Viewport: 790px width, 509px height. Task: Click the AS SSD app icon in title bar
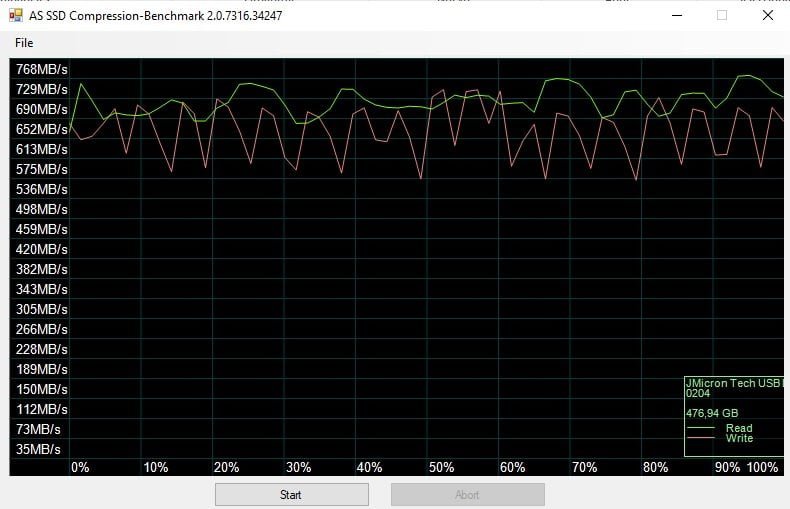pyautogui.click(x=15, y=15)
